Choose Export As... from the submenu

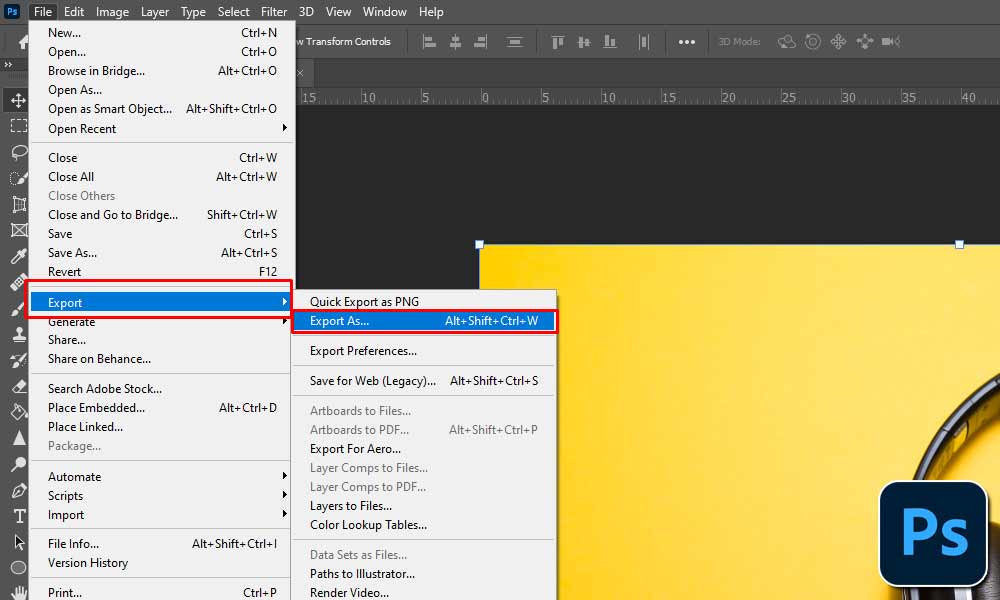tap(424, 321)
